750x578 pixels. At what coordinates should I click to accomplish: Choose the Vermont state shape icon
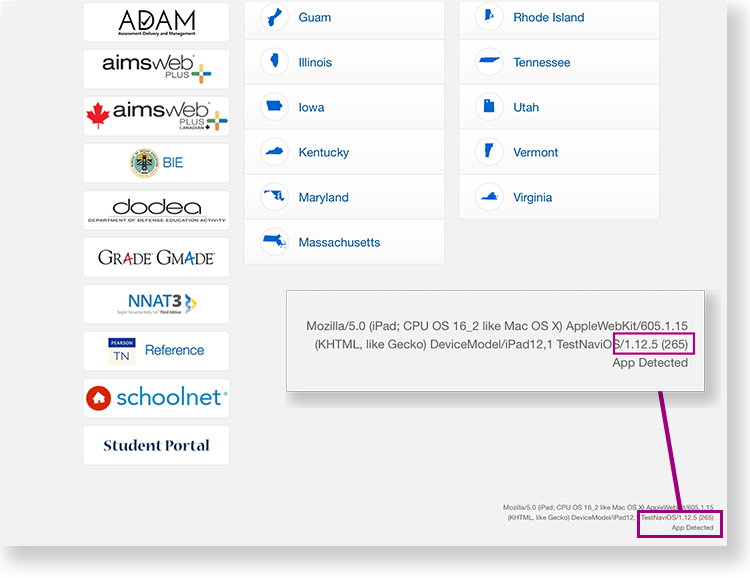(x=489, y=152)
